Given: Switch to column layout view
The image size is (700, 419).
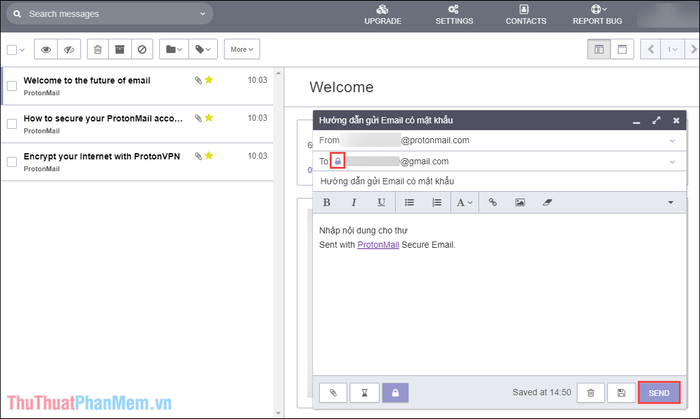Looking at the screenshot, I should click(599, 49).
